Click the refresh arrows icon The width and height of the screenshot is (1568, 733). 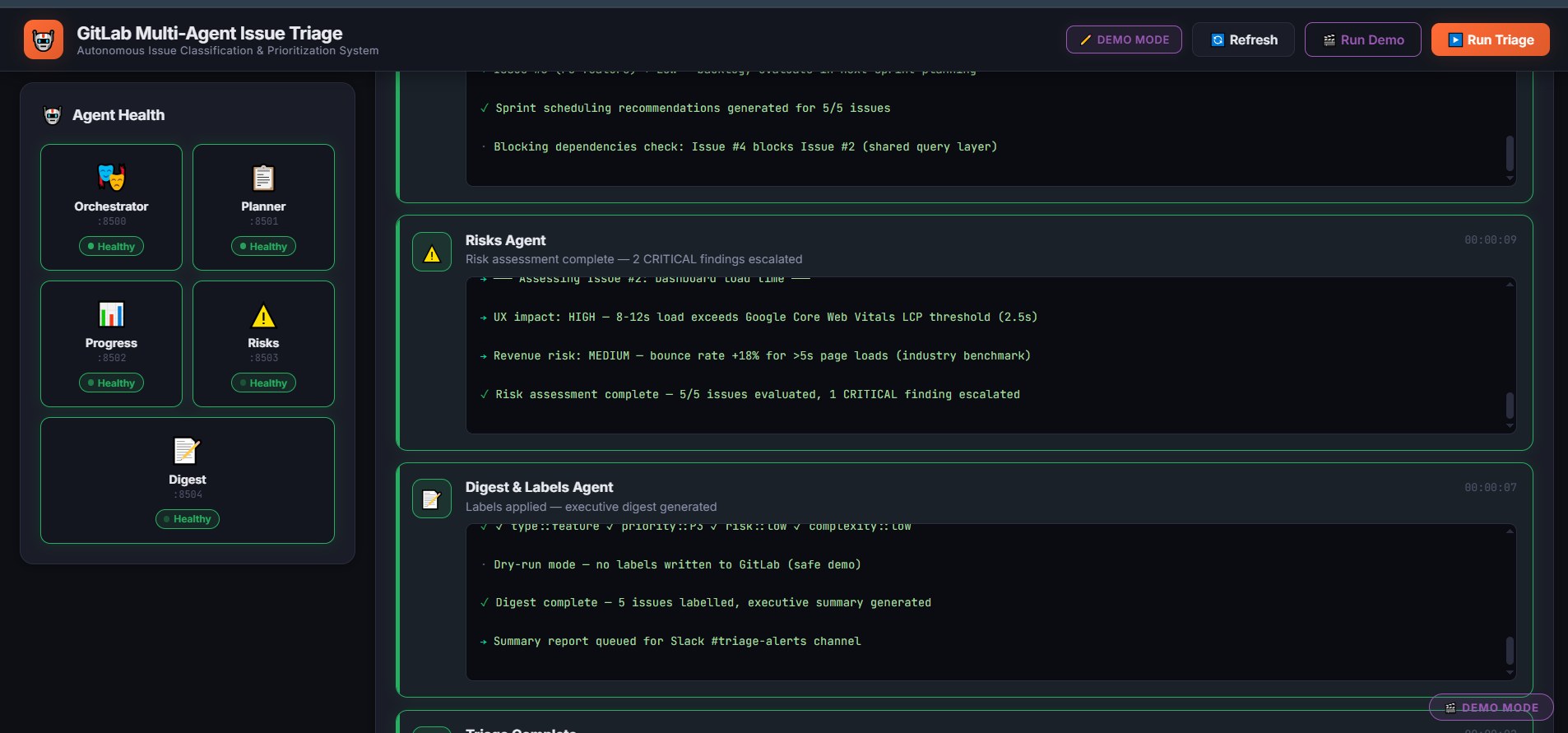(x=1218, y=39)
